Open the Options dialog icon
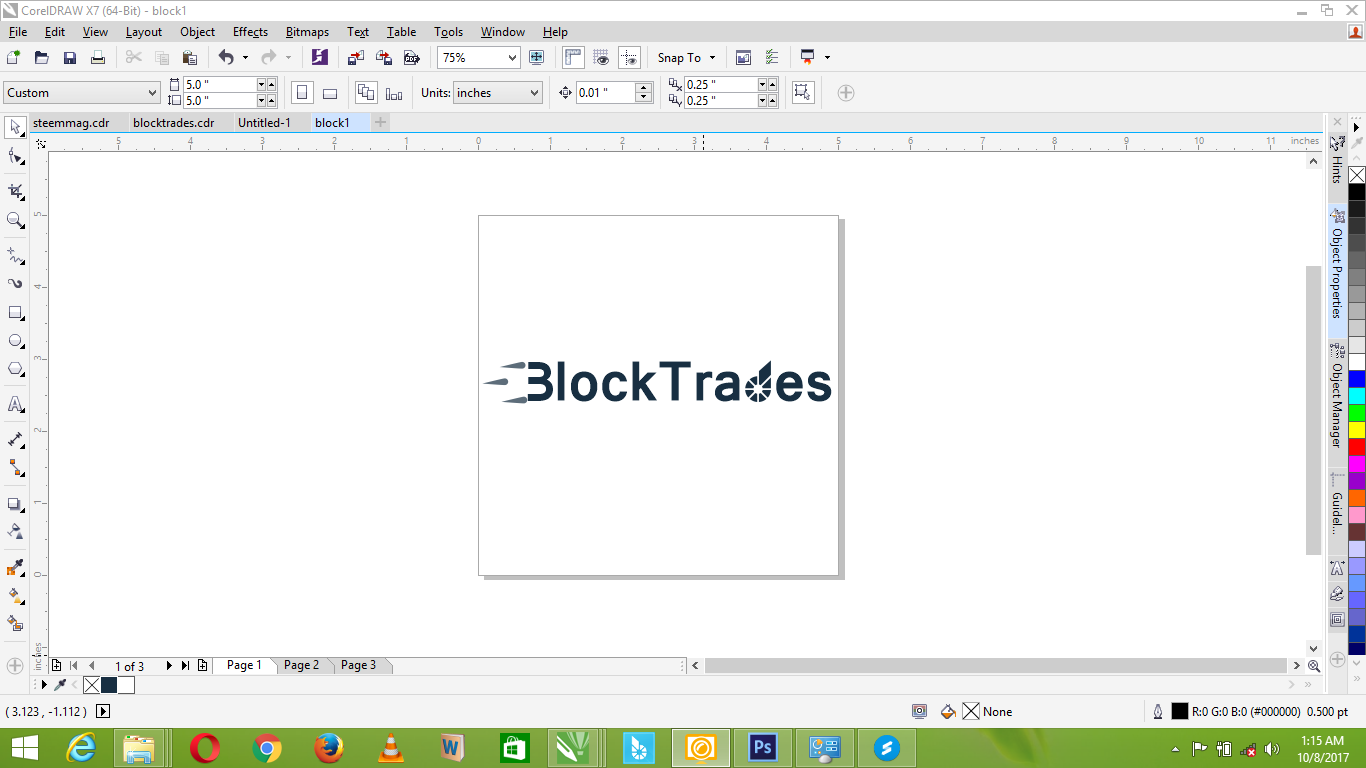Screen dimensions: 1366x768 tap(771, 58)
